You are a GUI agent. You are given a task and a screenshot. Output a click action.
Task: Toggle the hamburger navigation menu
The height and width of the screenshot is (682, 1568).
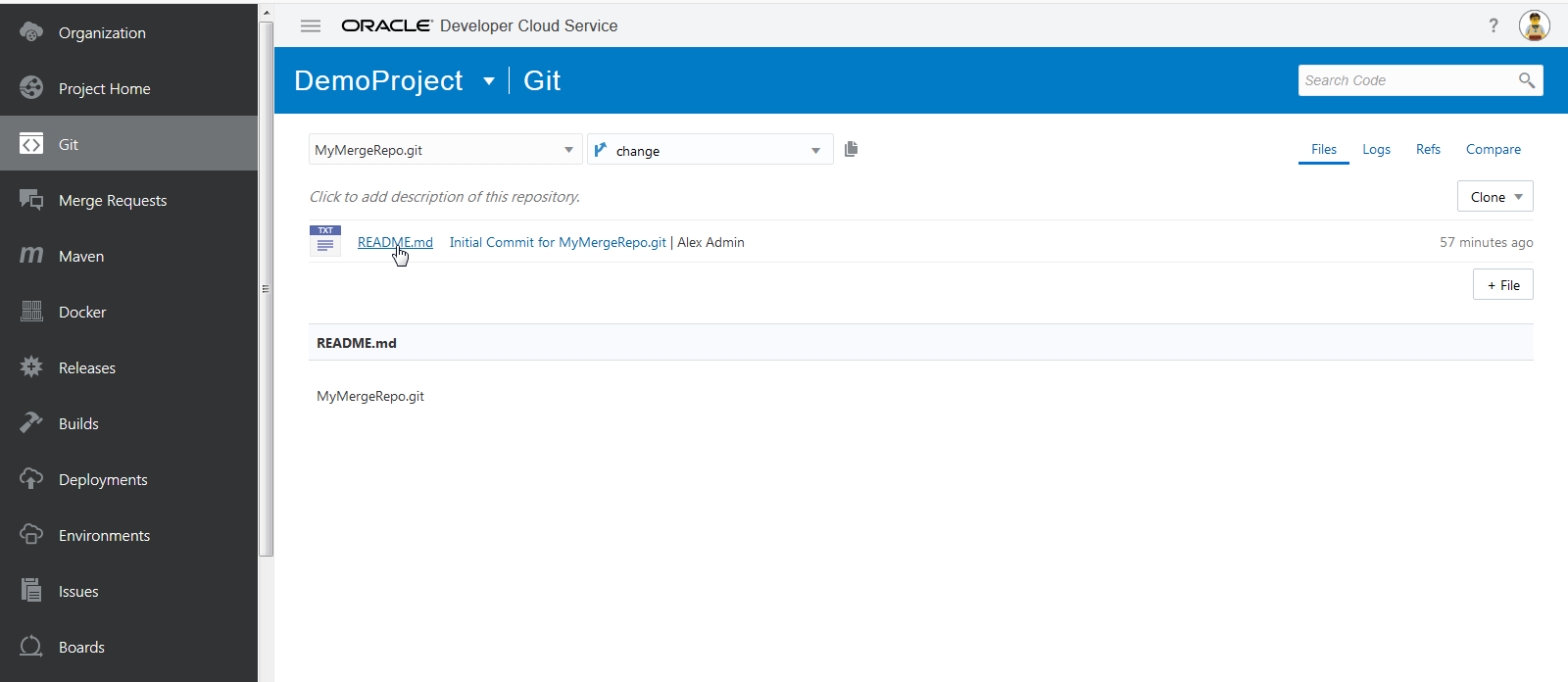pos(311,25)
